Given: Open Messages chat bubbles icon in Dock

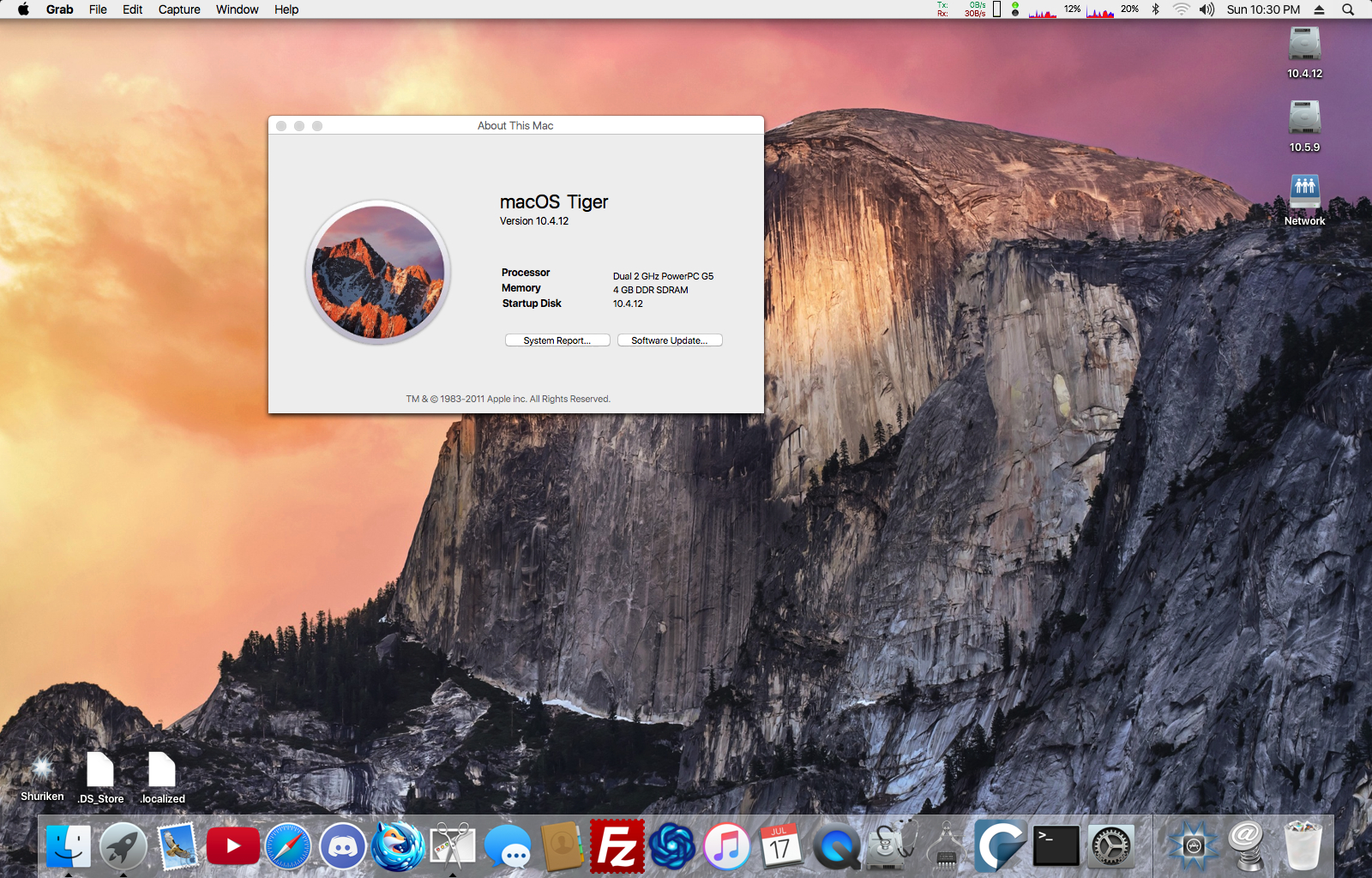Looking at the screenshot, I should [x=508, y=846].
